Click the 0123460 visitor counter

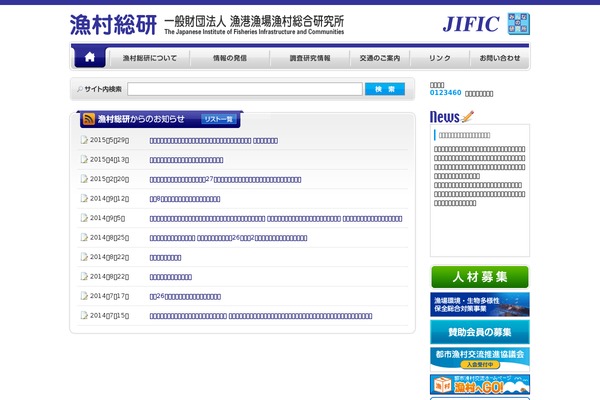click(445, 93)
